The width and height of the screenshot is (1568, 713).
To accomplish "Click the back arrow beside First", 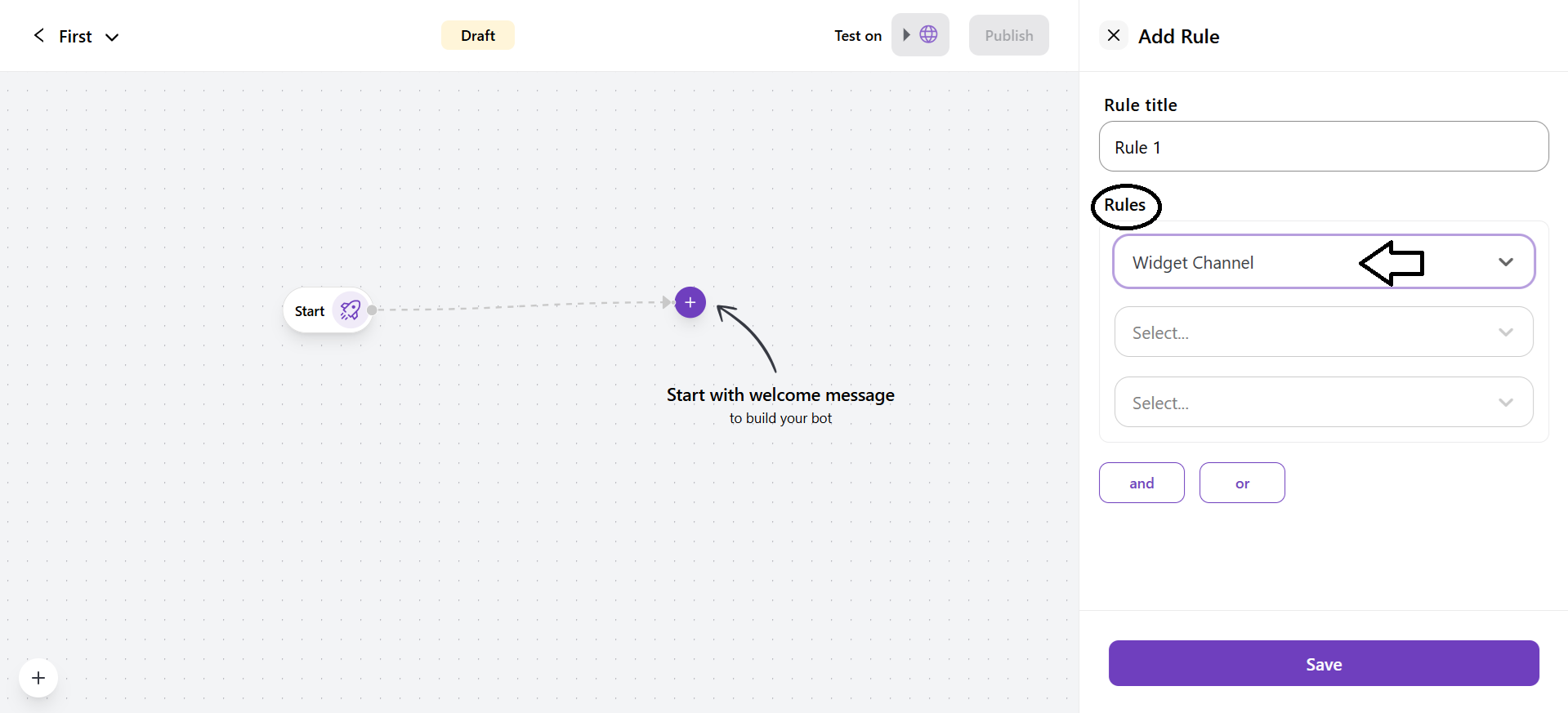I will [38, 35].
